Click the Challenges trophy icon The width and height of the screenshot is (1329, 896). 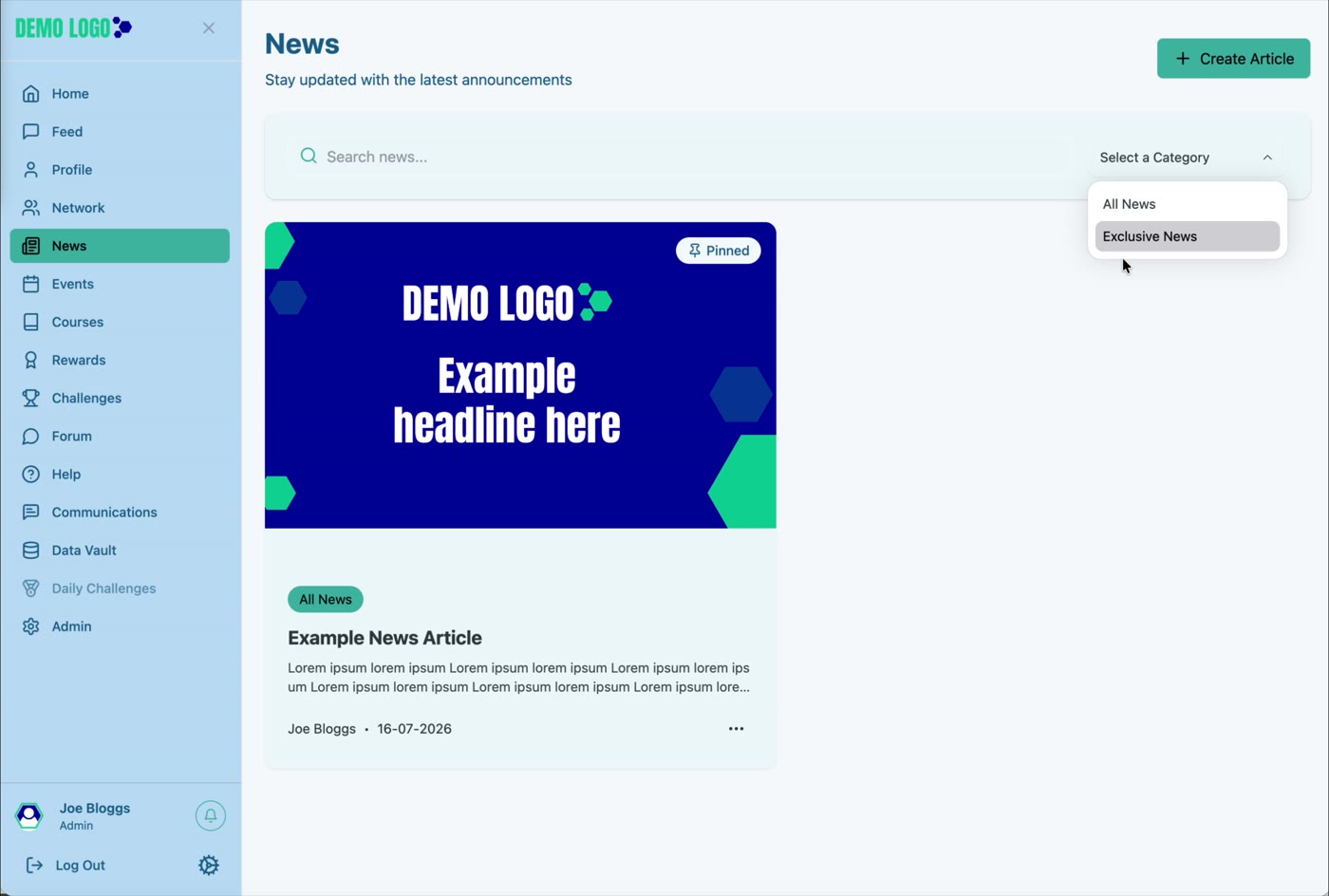pos(31,398)
